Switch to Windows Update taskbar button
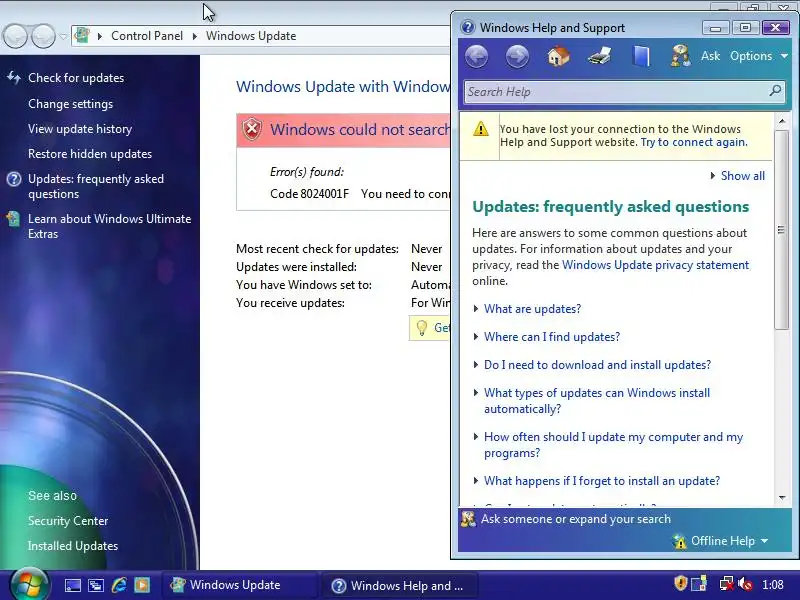Viewport: 800px width, 600px height. click(241, 585)
